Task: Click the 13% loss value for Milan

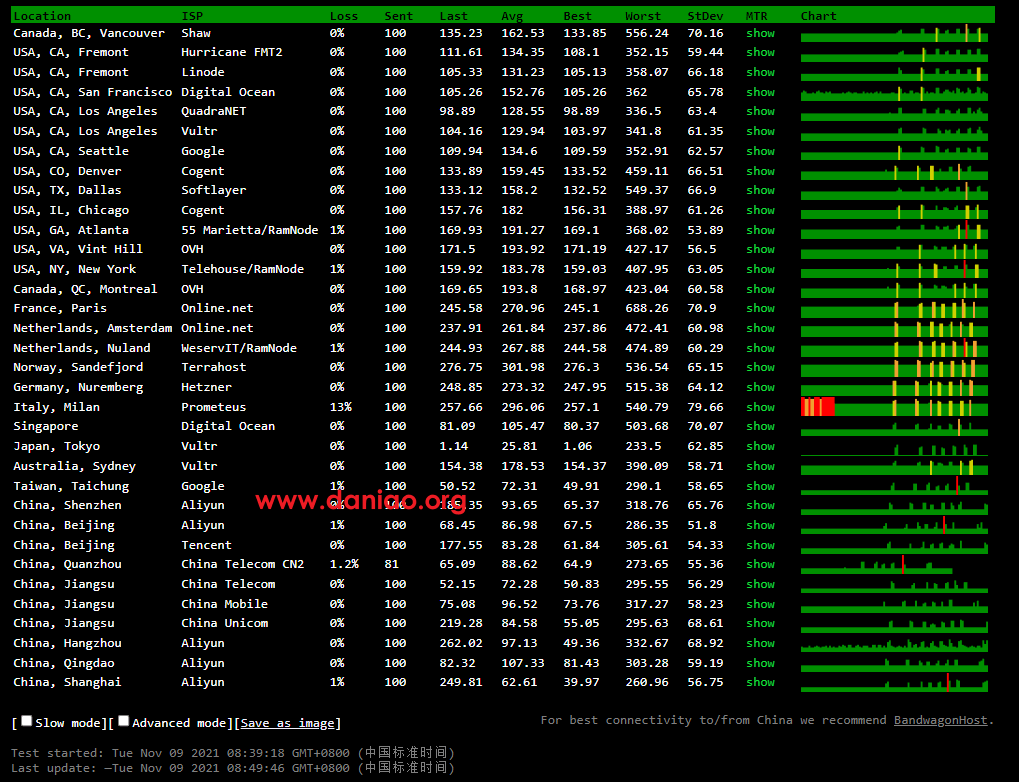Action: click(x=341, y=407)
